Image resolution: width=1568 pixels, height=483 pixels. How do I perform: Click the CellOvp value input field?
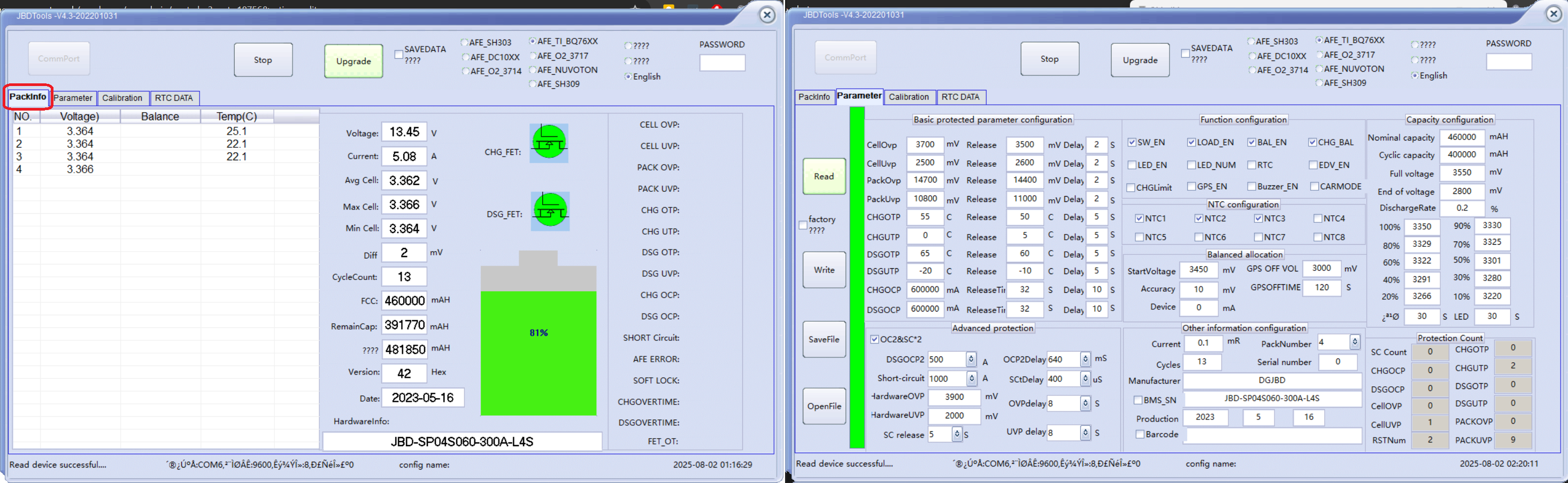pyautogui.click(x=925, y=145)
